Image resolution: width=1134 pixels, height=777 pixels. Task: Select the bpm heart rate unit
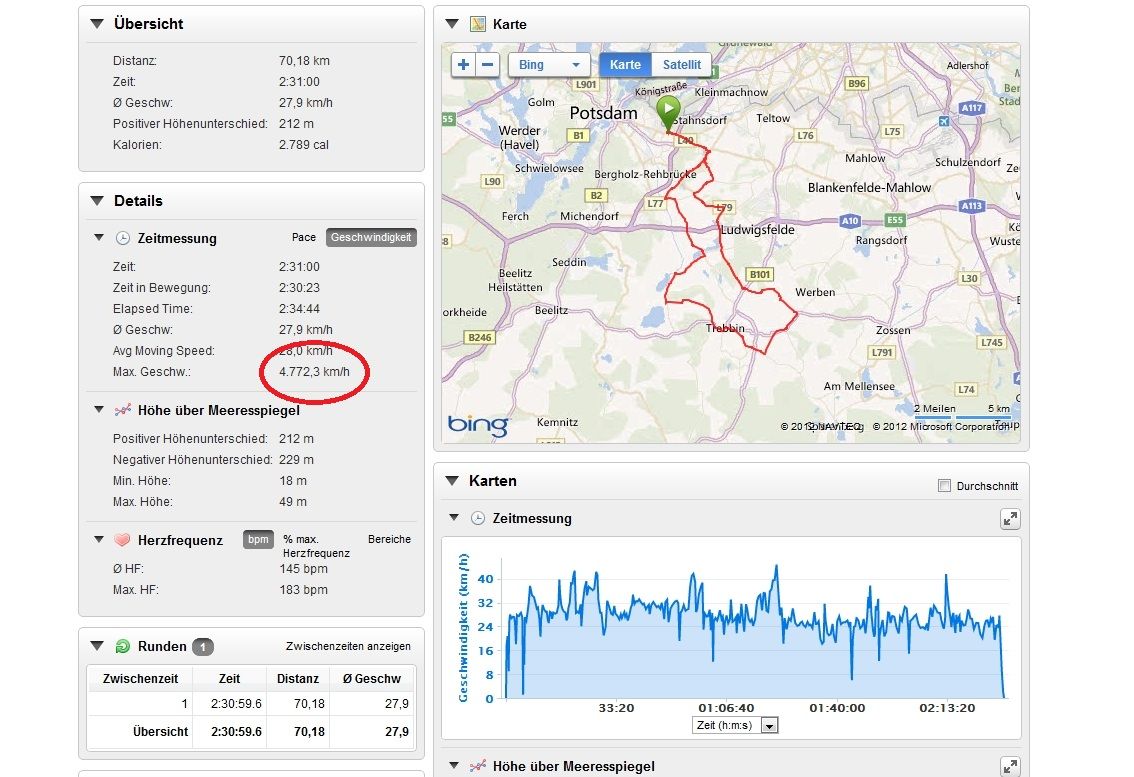(x=258, y=539)
